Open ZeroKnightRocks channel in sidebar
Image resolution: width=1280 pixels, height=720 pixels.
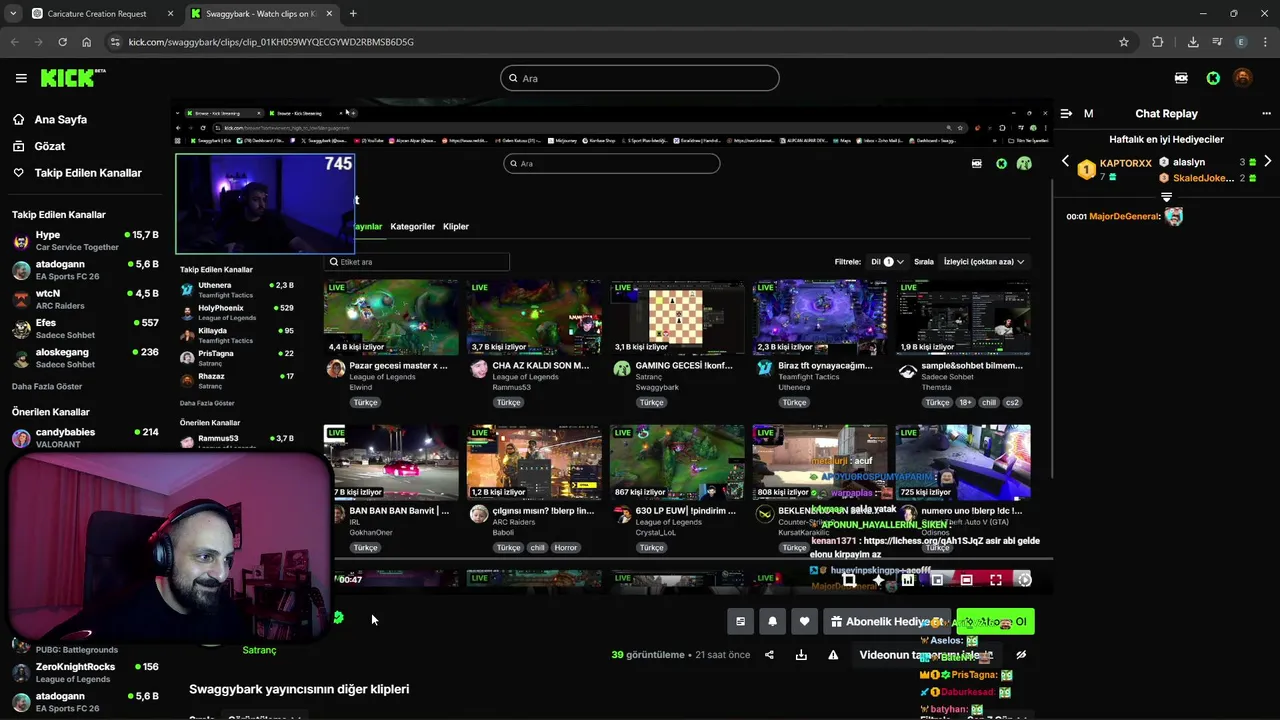(85, 672)
